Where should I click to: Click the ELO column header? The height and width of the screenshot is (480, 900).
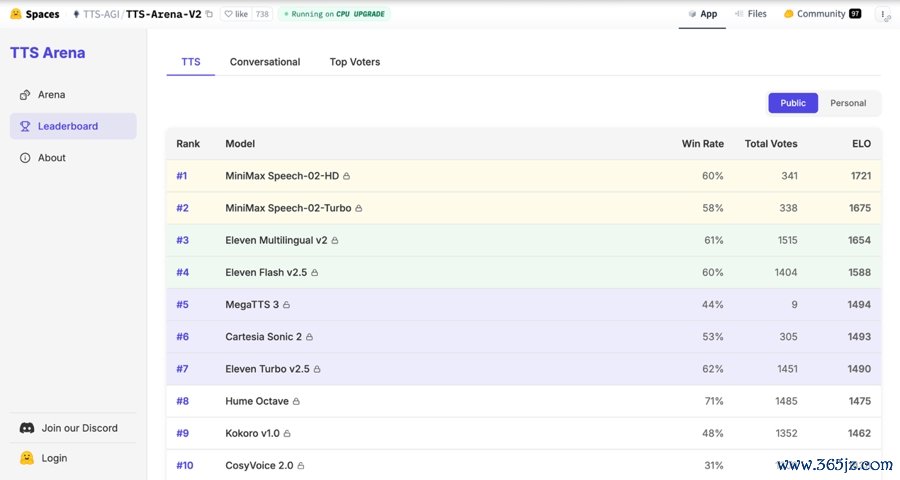[x=861, y=144]
